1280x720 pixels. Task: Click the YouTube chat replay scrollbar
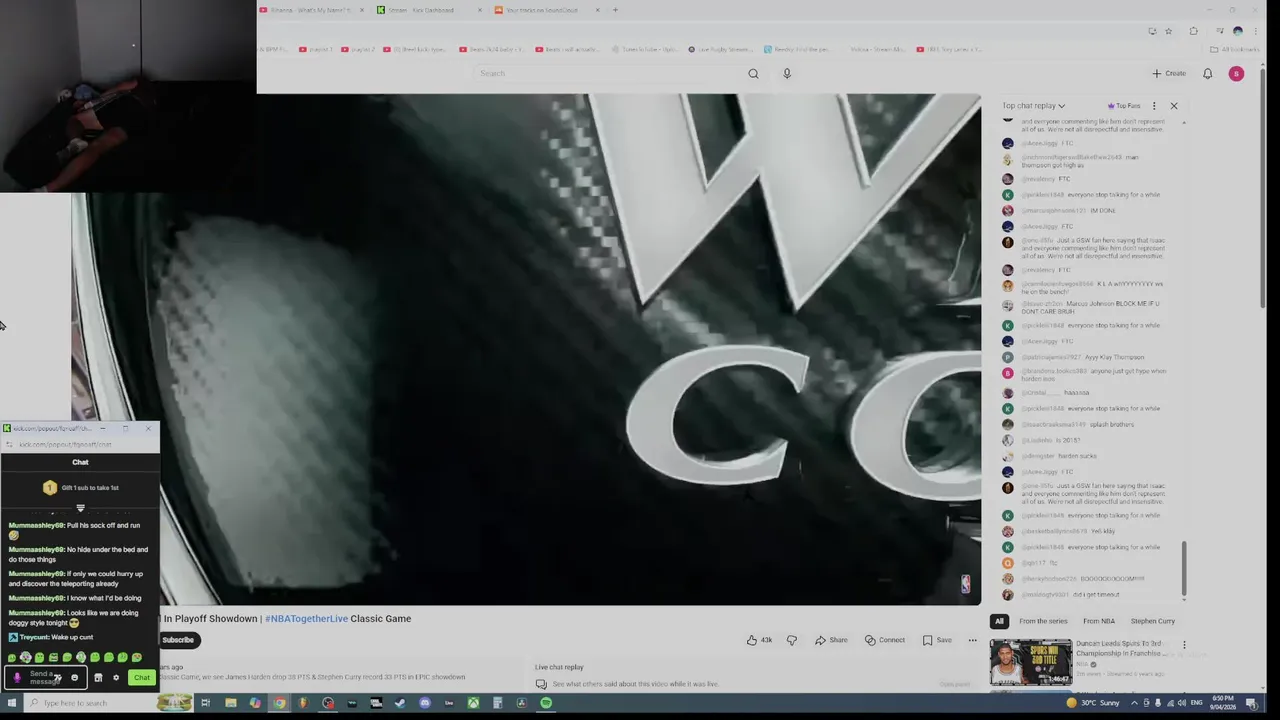click(x=1185, y=568)
